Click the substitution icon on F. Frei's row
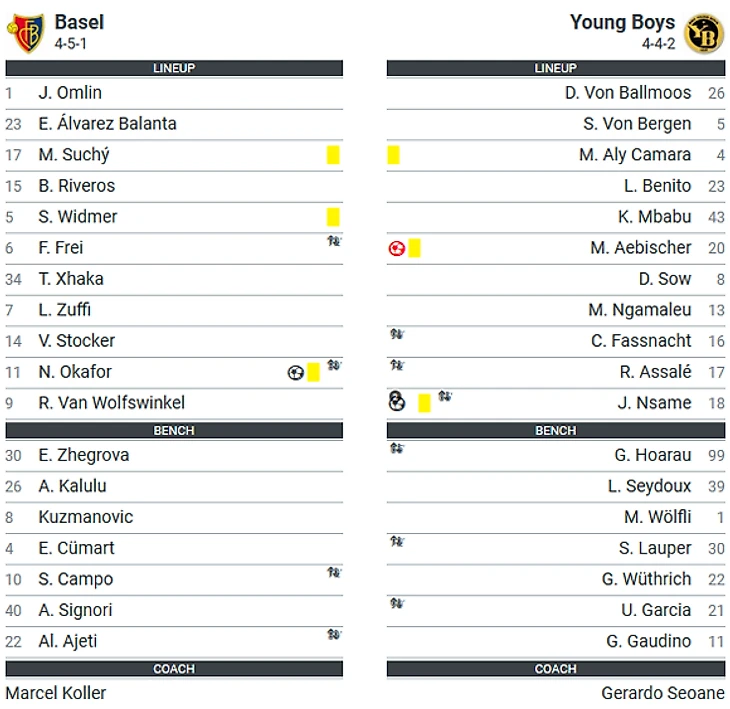Viewport: 730px width, 709px height. coord(334,241)
